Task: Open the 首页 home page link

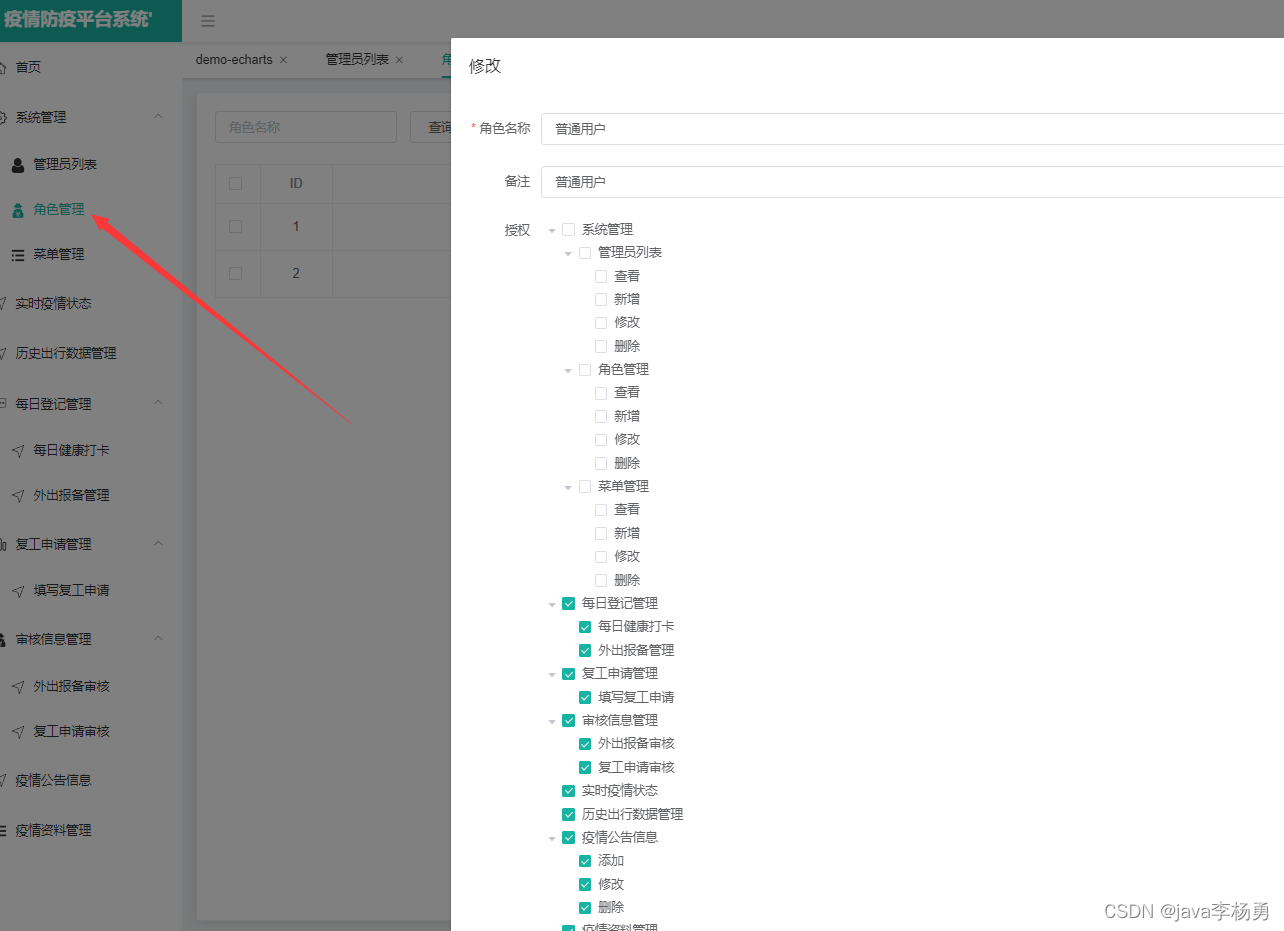Action: (x=28, y=67)
